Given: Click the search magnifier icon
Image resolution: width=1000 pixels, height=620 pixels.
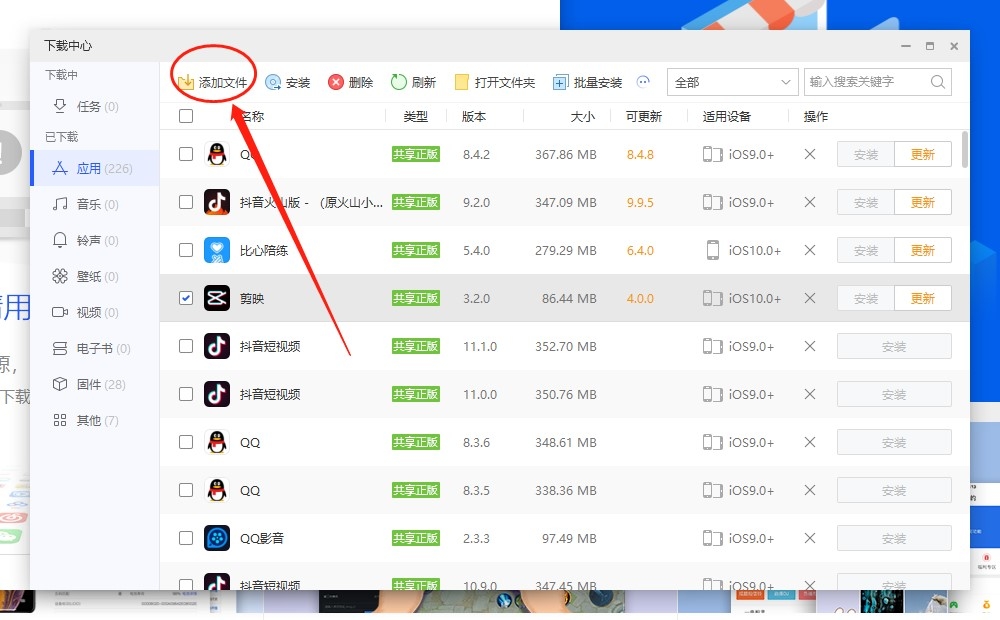Looking at the screenshot, I should [x=938, y=82].
